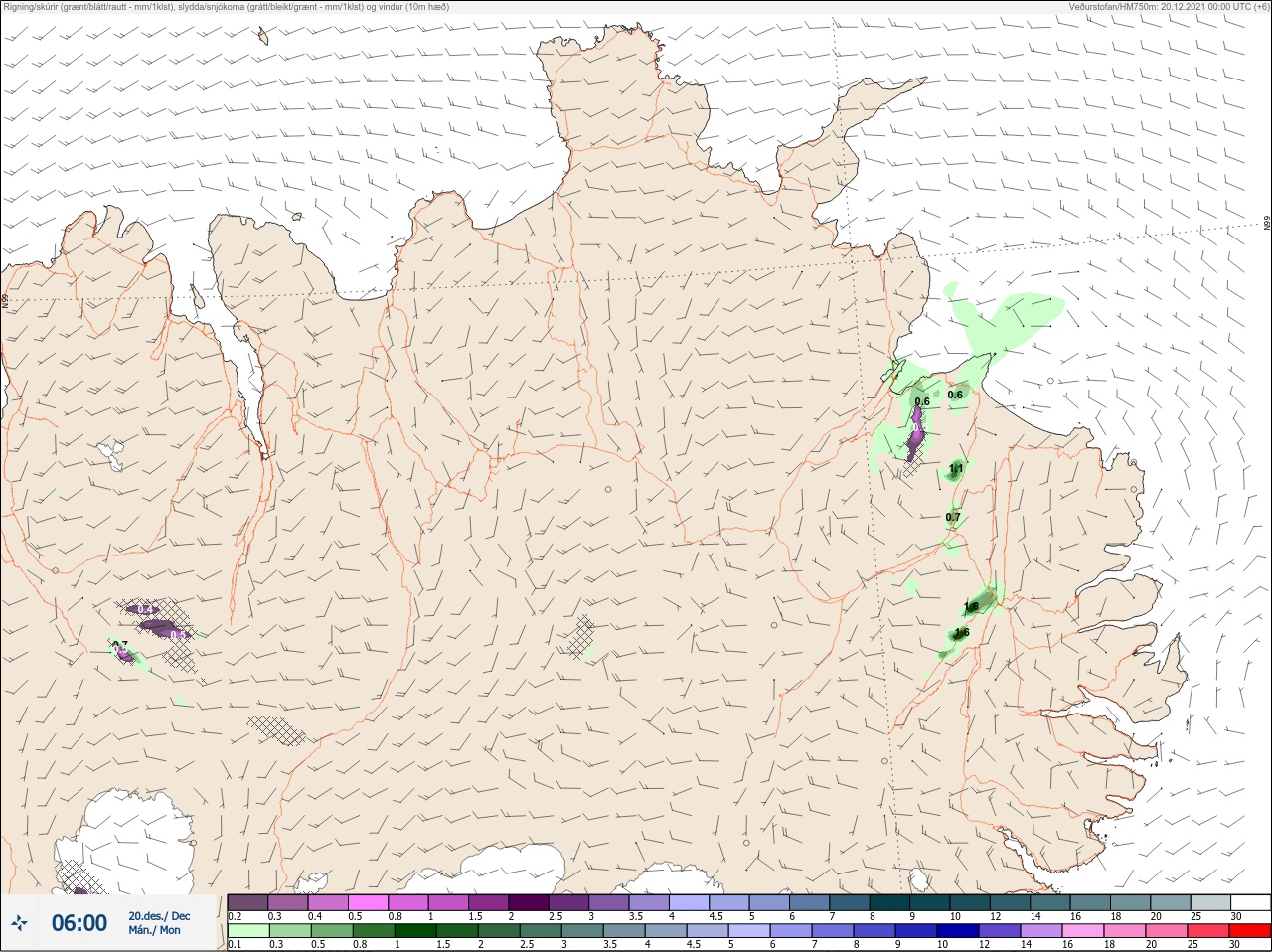Image resolution: width=1272 pixels, height=952 pixels.
Task: Click the 1.1 precipitation value on the map
Action: point(956,468)
